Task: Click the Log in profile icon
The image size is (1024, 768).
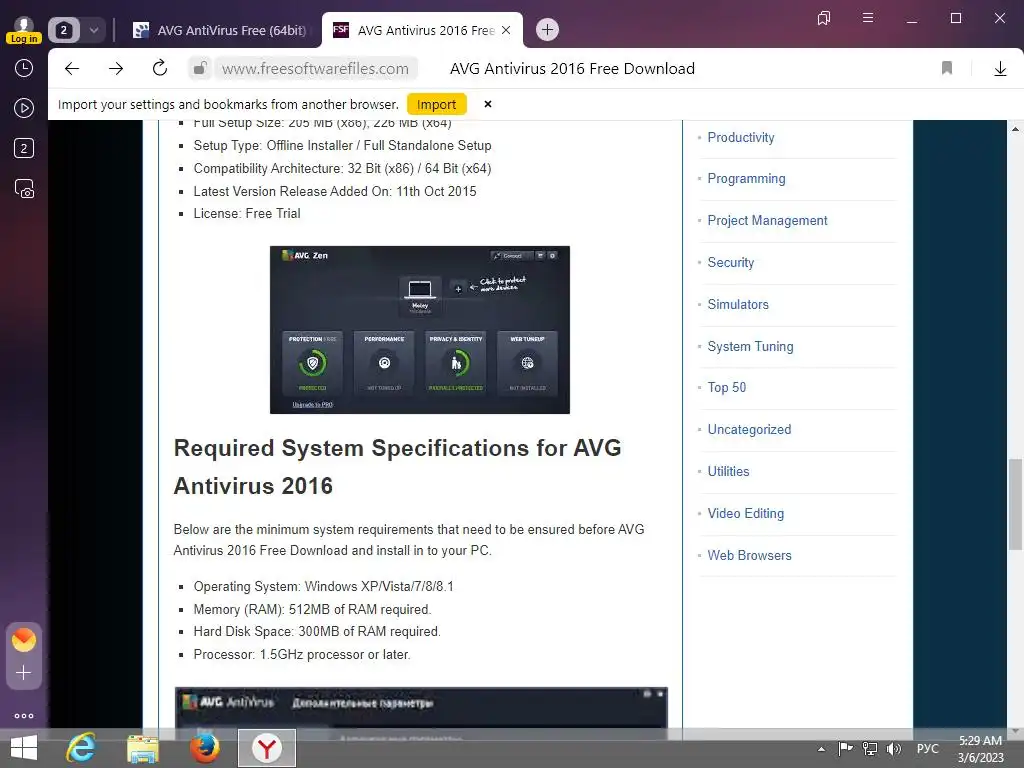Action: [24, 30]
